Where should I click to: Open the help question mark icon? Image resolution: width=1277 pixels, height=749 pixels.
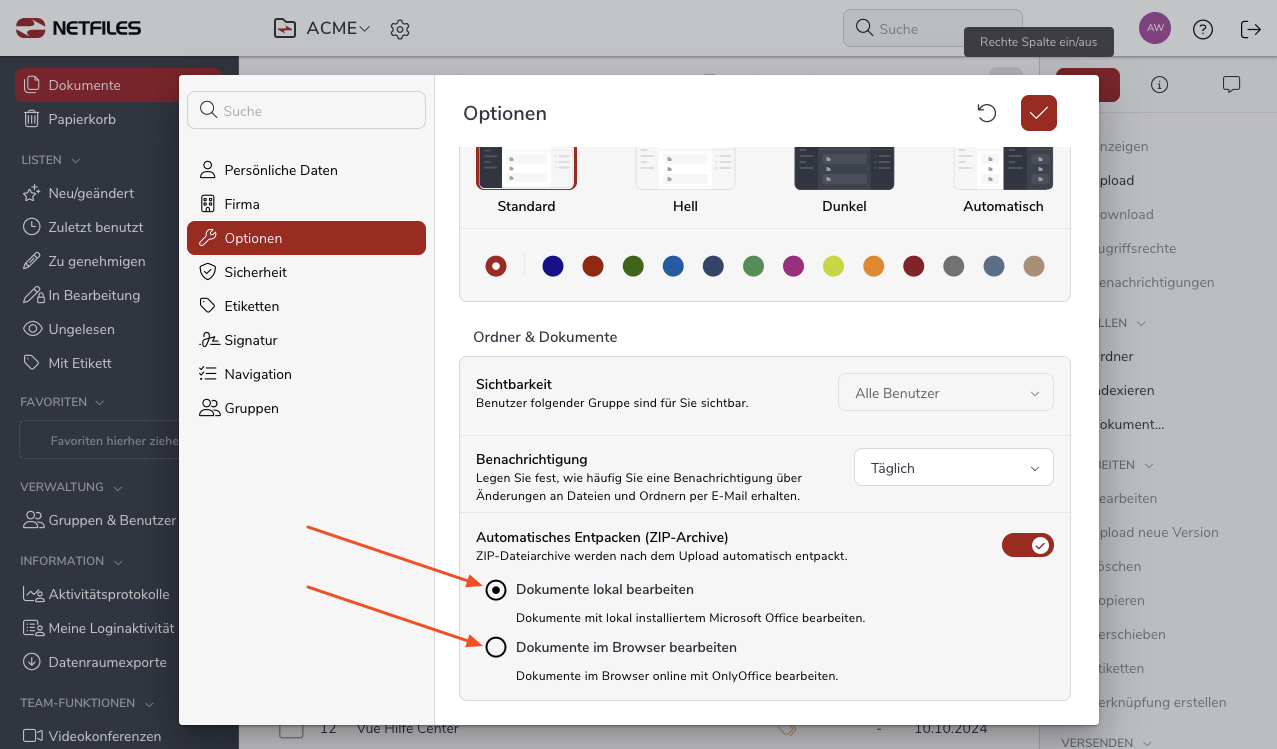pyautogui.click(x=1203, y=29)
